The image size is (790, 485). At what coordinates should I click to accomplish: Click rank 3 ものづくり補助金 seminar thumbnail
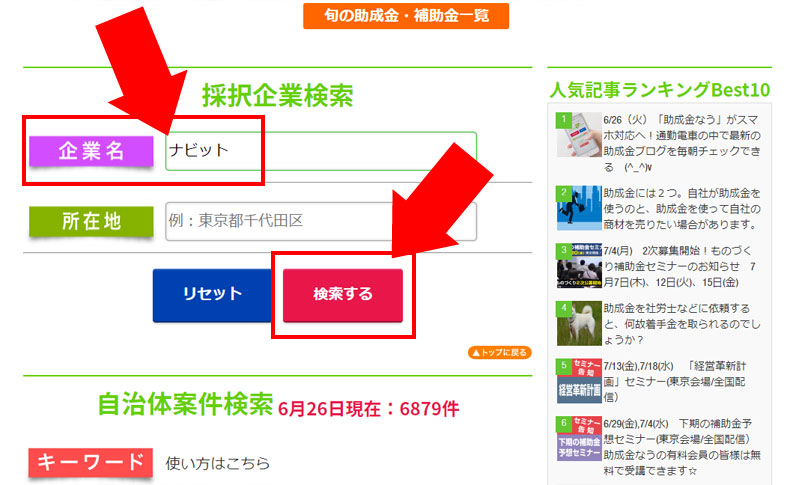(x=578, y=266)
